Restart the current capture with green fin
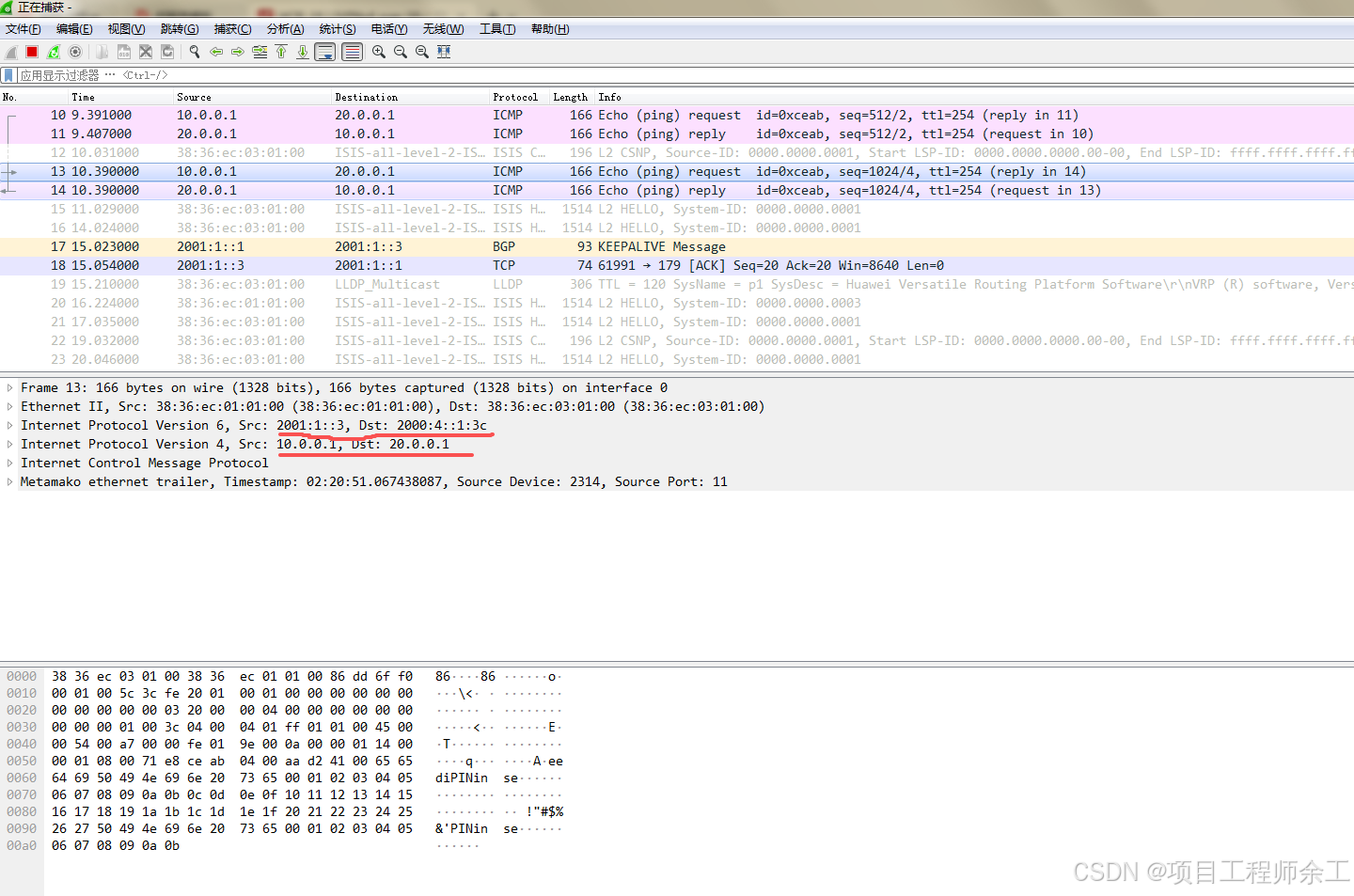Image resolution: width=1354 pixels, height=896 pixels. tap(54, 53)
